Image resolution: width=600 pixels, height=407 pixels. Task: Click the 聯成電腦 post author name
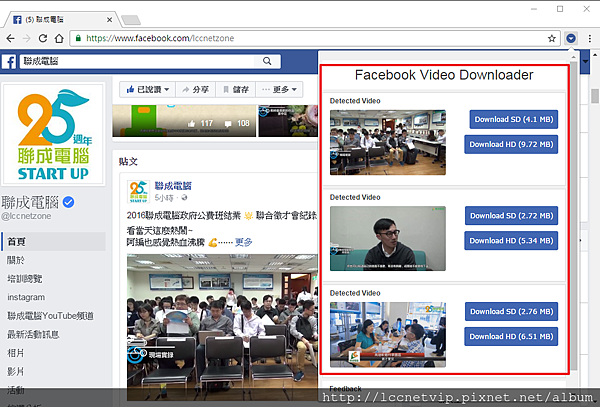click(x=173, y=186)
